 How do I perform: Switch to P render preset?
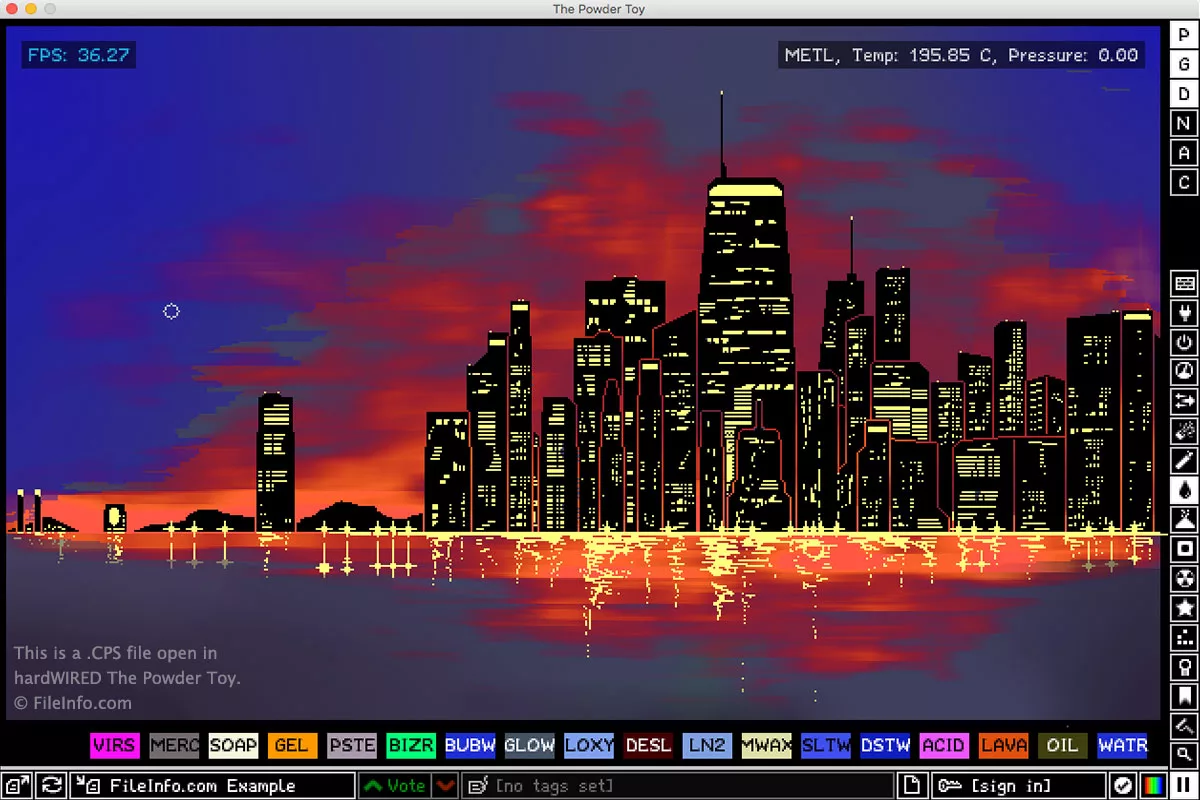1185,33
